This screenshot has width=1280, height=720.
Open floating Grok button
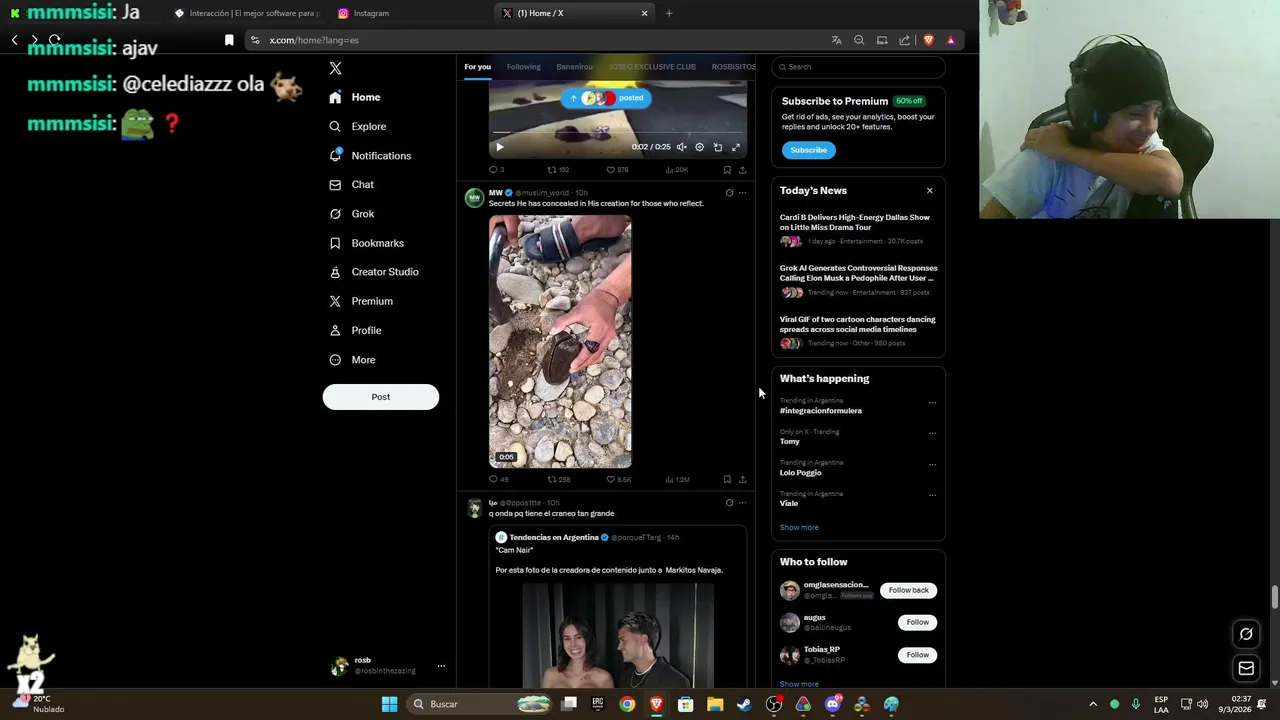pos(1246,633)
